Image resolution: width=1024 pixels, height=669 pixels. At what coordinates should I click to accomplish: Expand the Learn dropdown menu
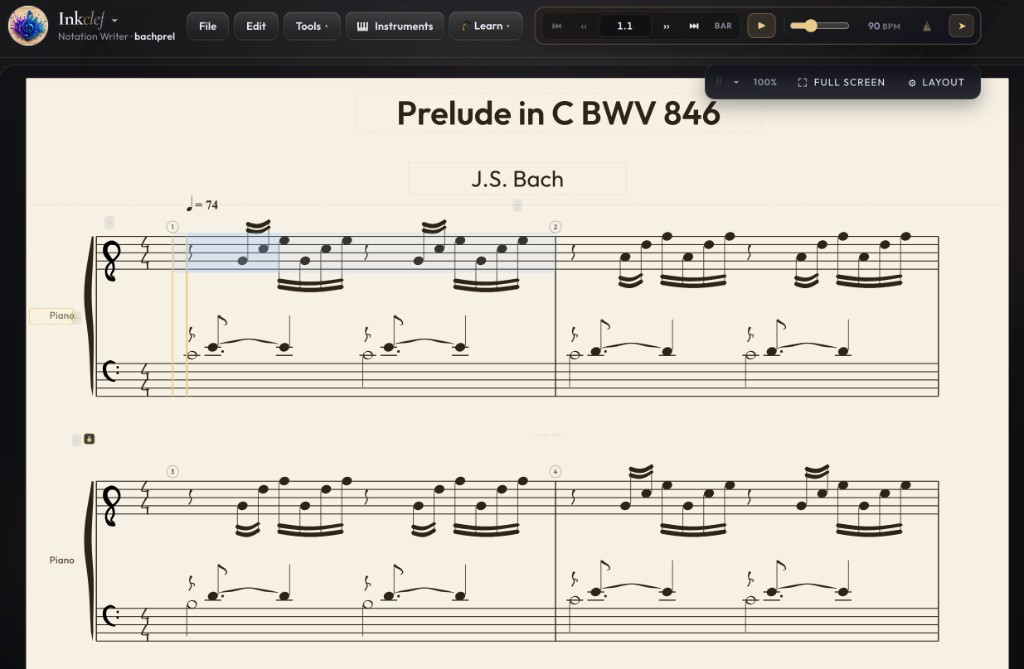pyautogui.click(x=485, y=26)
